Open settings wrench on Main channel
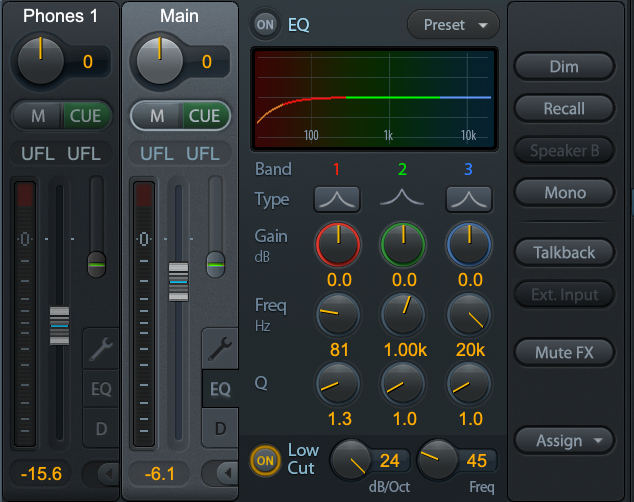 (x=220, y=348)
